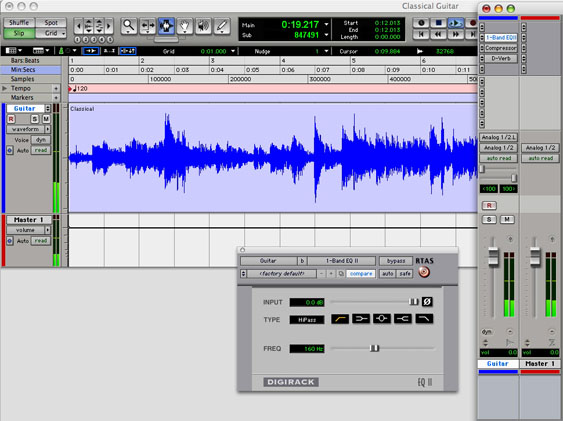Select the high-shelf filter shape icon
This screenshot has width=563, height=421.
(403, 318)
